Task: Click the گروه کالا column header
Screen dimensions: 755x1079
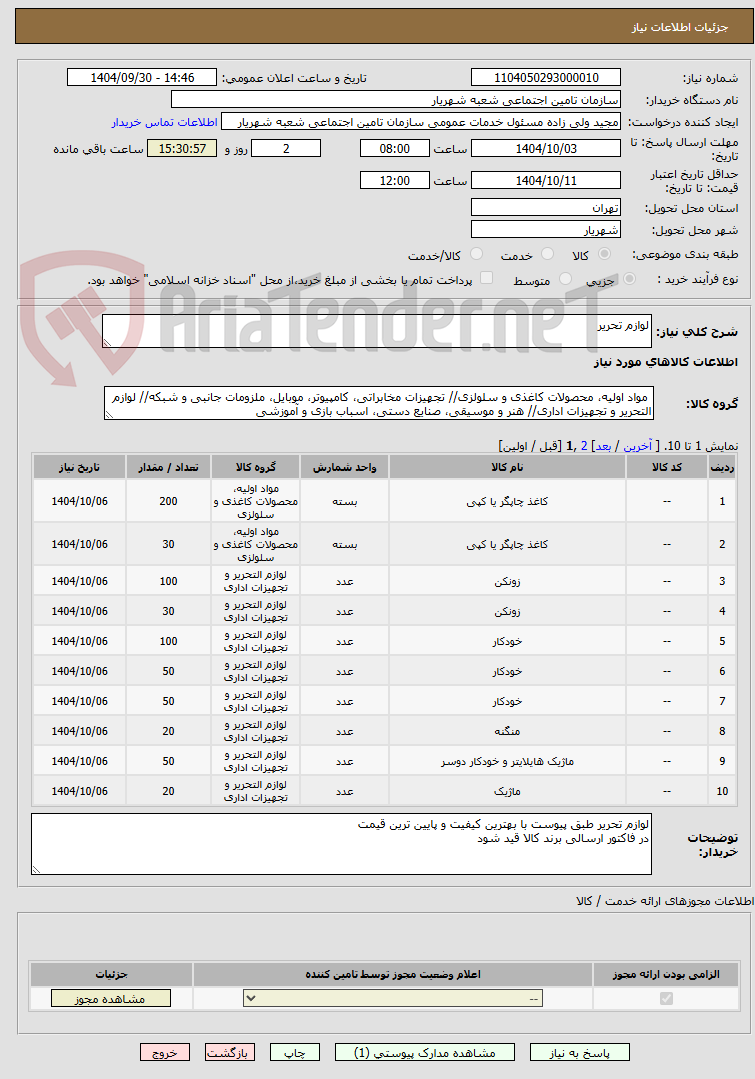Action: pos(255,467)
